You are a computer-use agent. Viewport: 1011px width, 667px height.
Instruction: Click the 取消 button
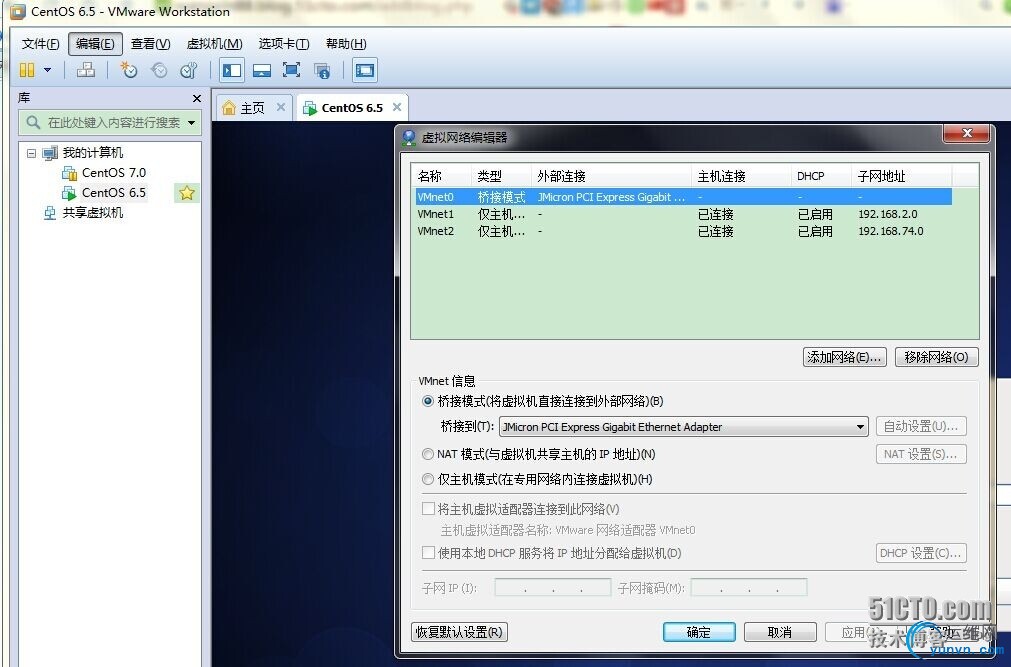780,632
